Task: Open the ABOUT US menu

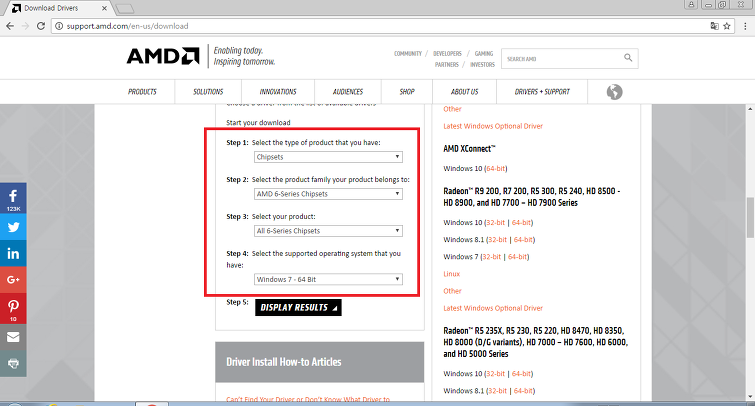Action: click(464, 92)
